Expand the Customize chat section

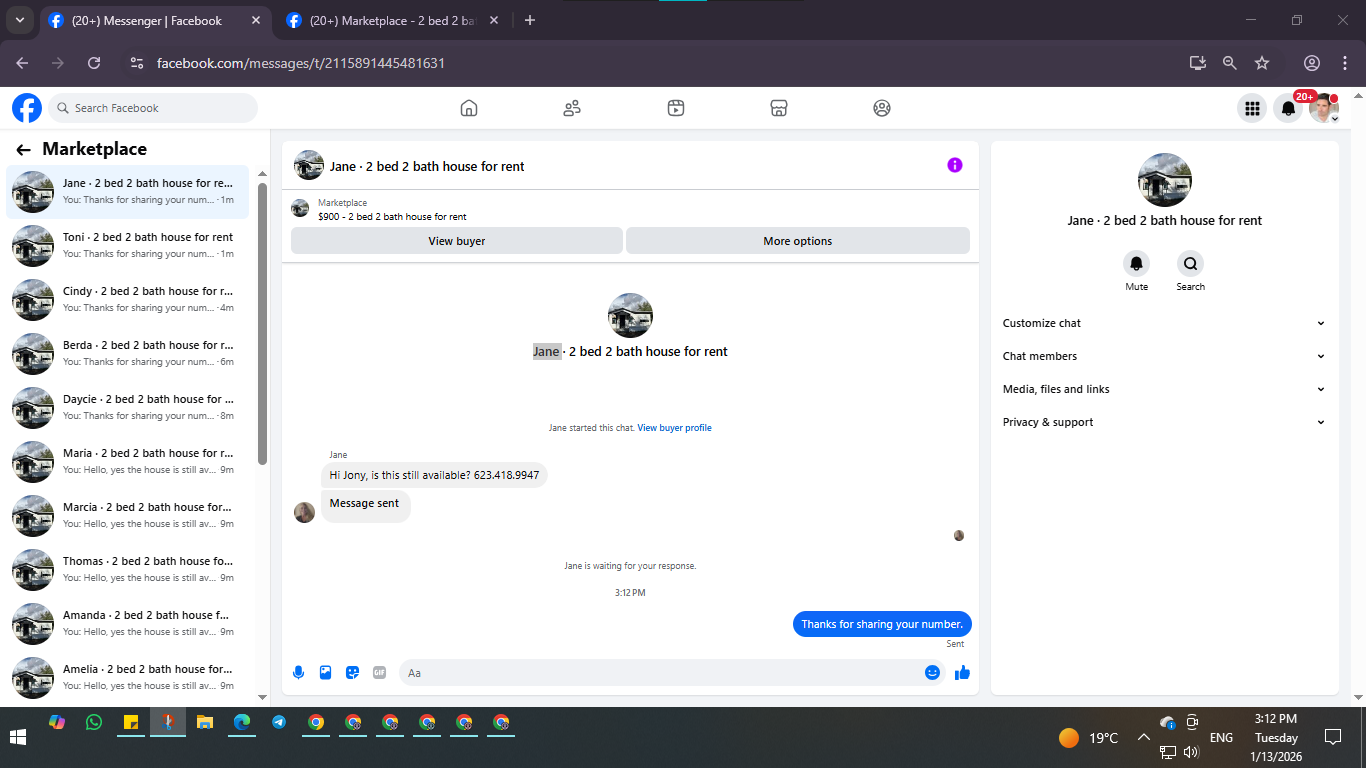point(1165,323)
